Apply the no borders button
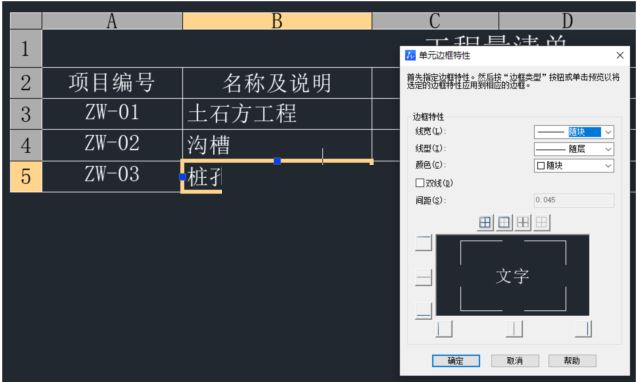The height and width of the screenshot is (382, 637). point(542,223)
